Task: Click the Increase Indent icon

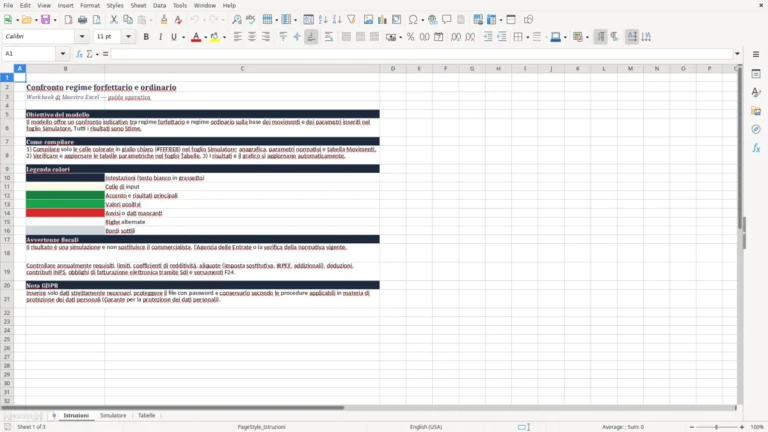Action: click(x=488, y=37)
